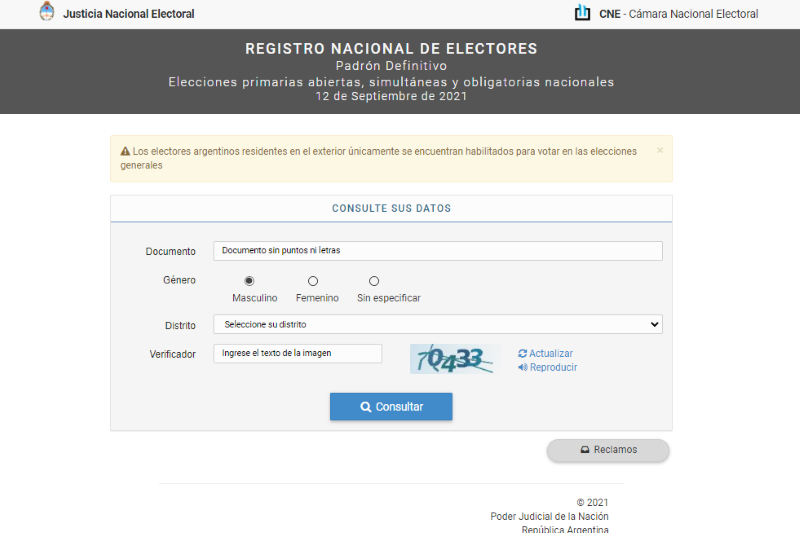
Task: Select the Femenino gender option
Action: [x=313, y=281]
